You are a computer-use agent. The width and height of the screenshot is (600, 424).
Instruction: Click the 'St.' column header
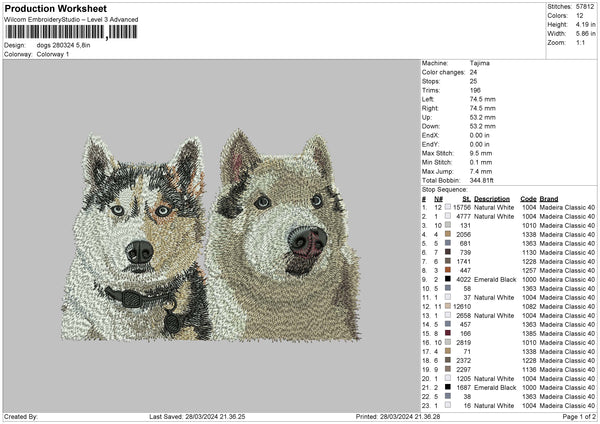(466, 199)
